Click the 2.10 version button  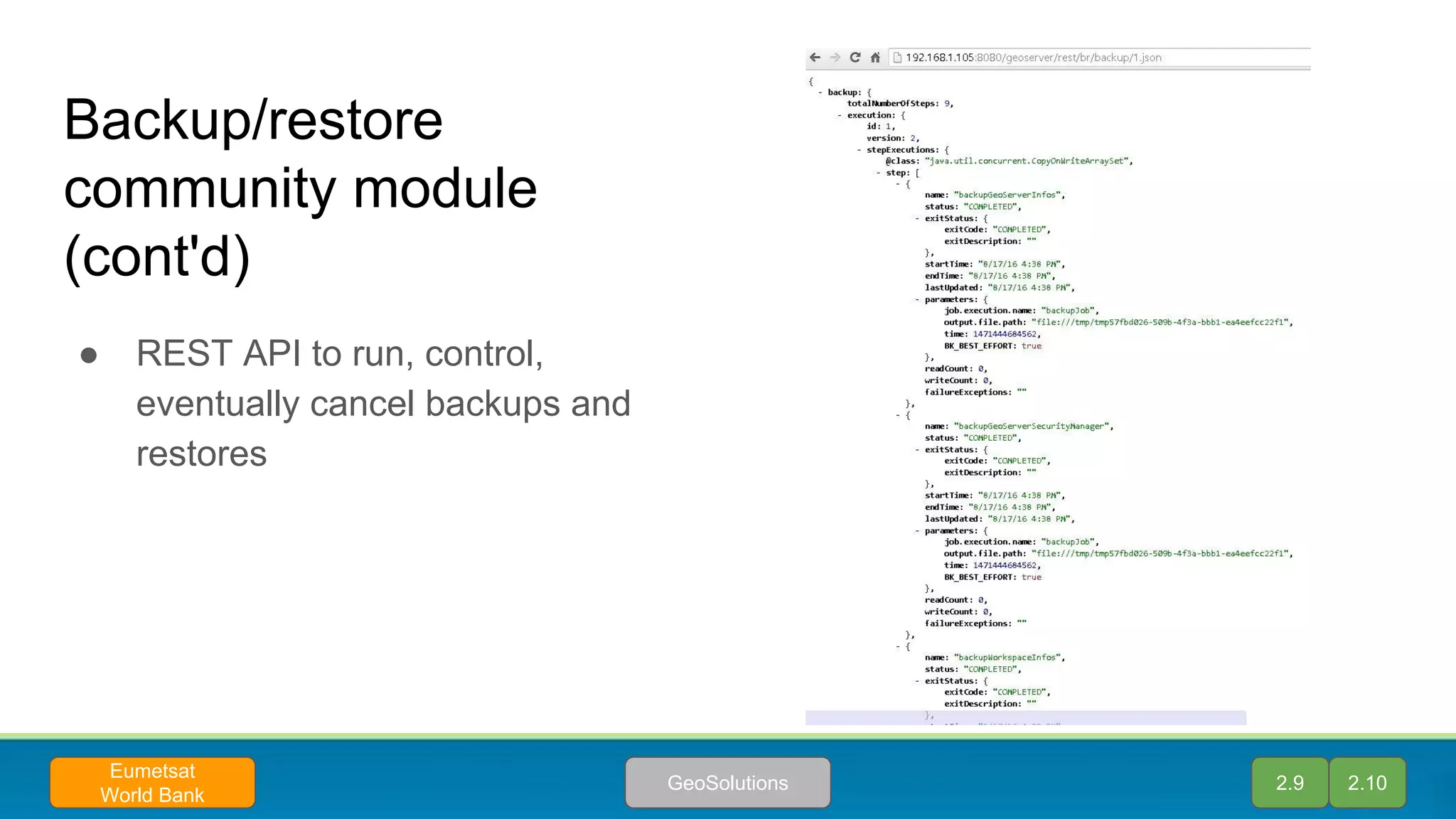tap(1367, 783)
